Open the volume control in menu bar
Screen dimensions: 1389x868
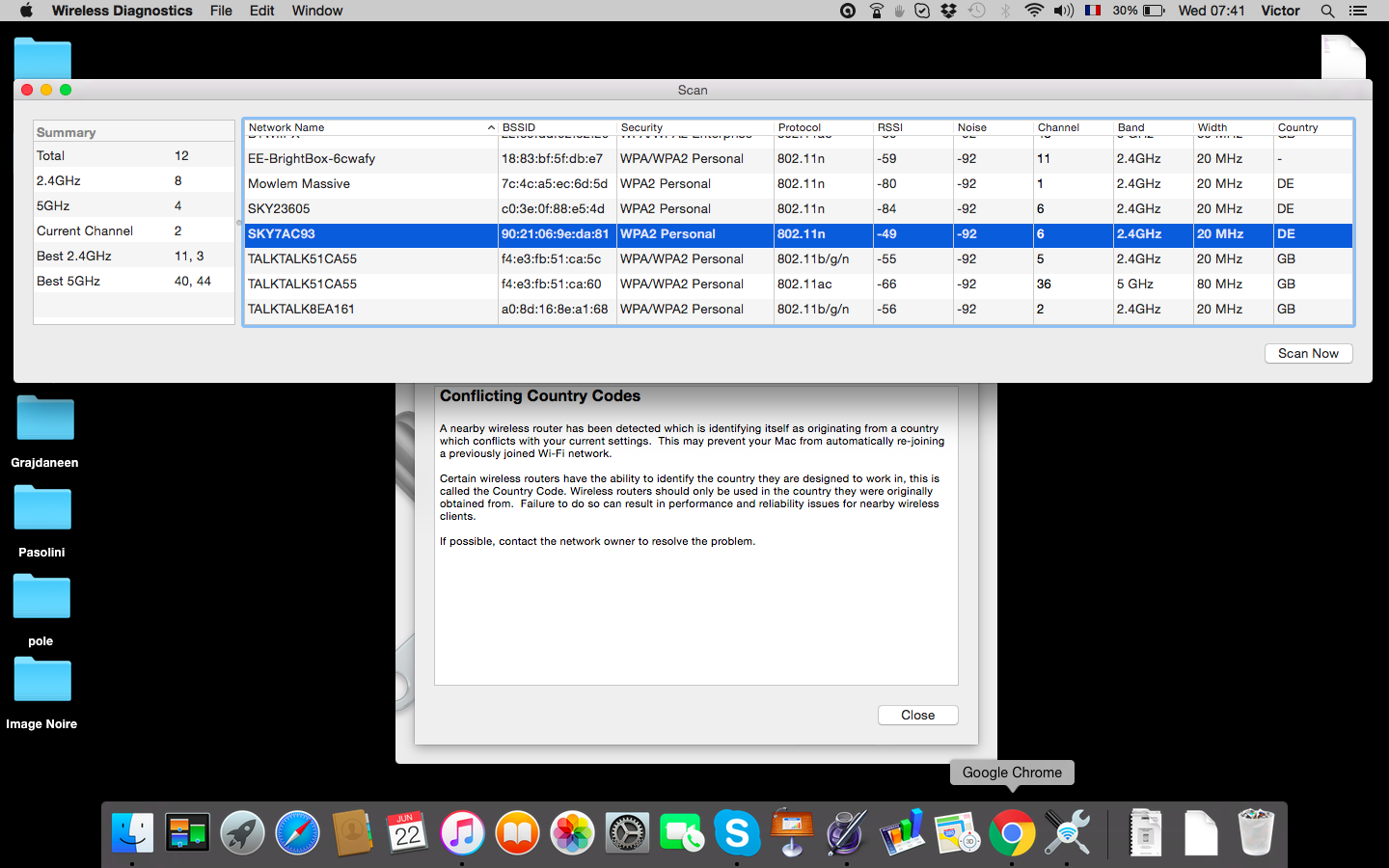(1064, 11)
